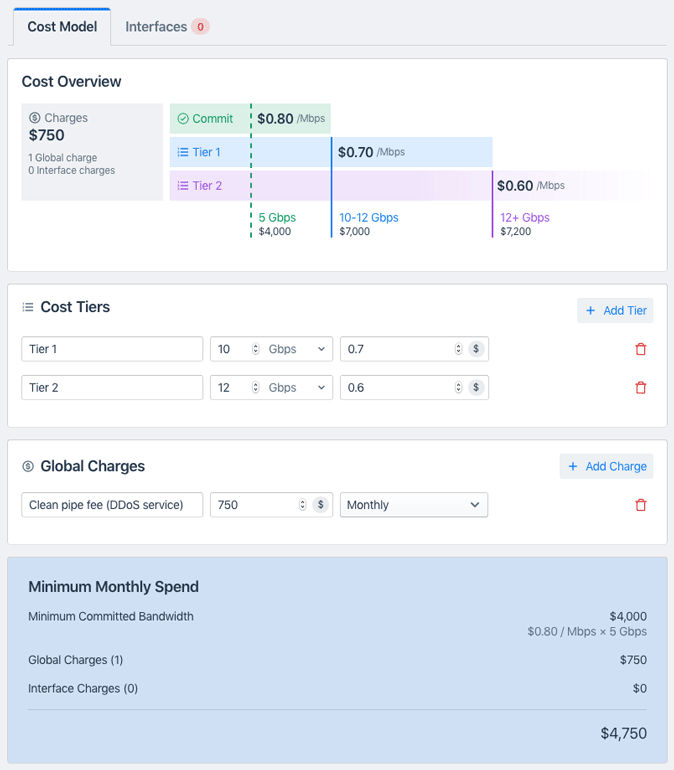
Task: Expand the Monthly frequency dropdown
Action: click(413, 505)
